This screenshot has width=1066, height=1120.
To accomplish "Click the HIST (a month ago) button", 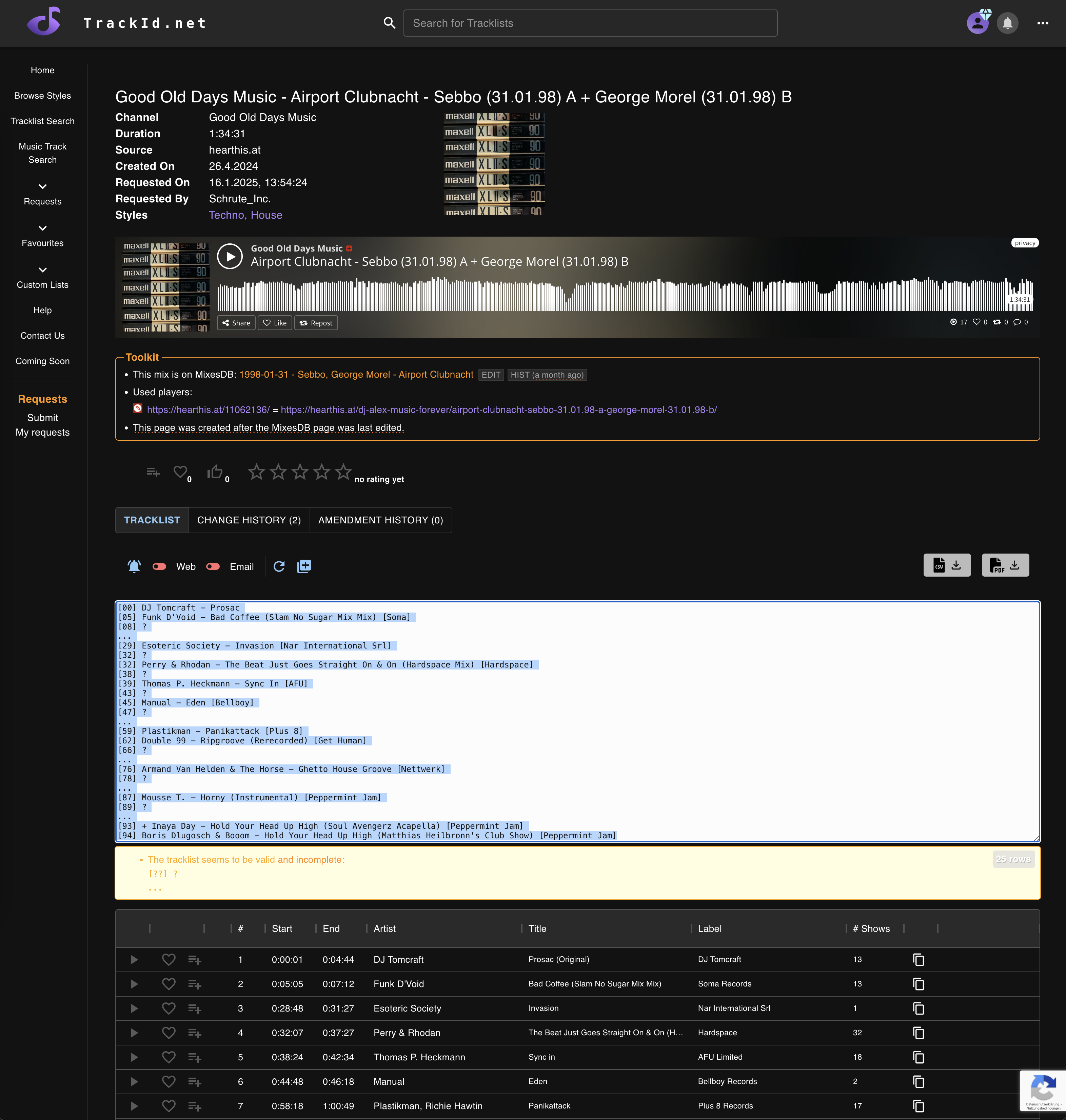I will (547, 375).
